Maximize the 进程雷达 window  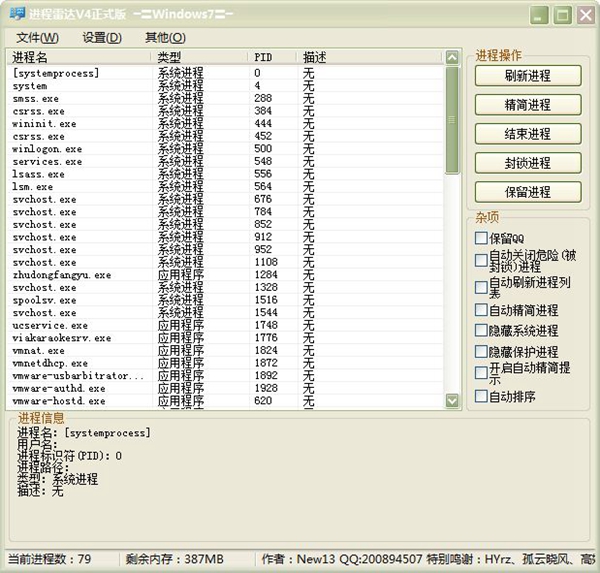click(x=562, y=15)
